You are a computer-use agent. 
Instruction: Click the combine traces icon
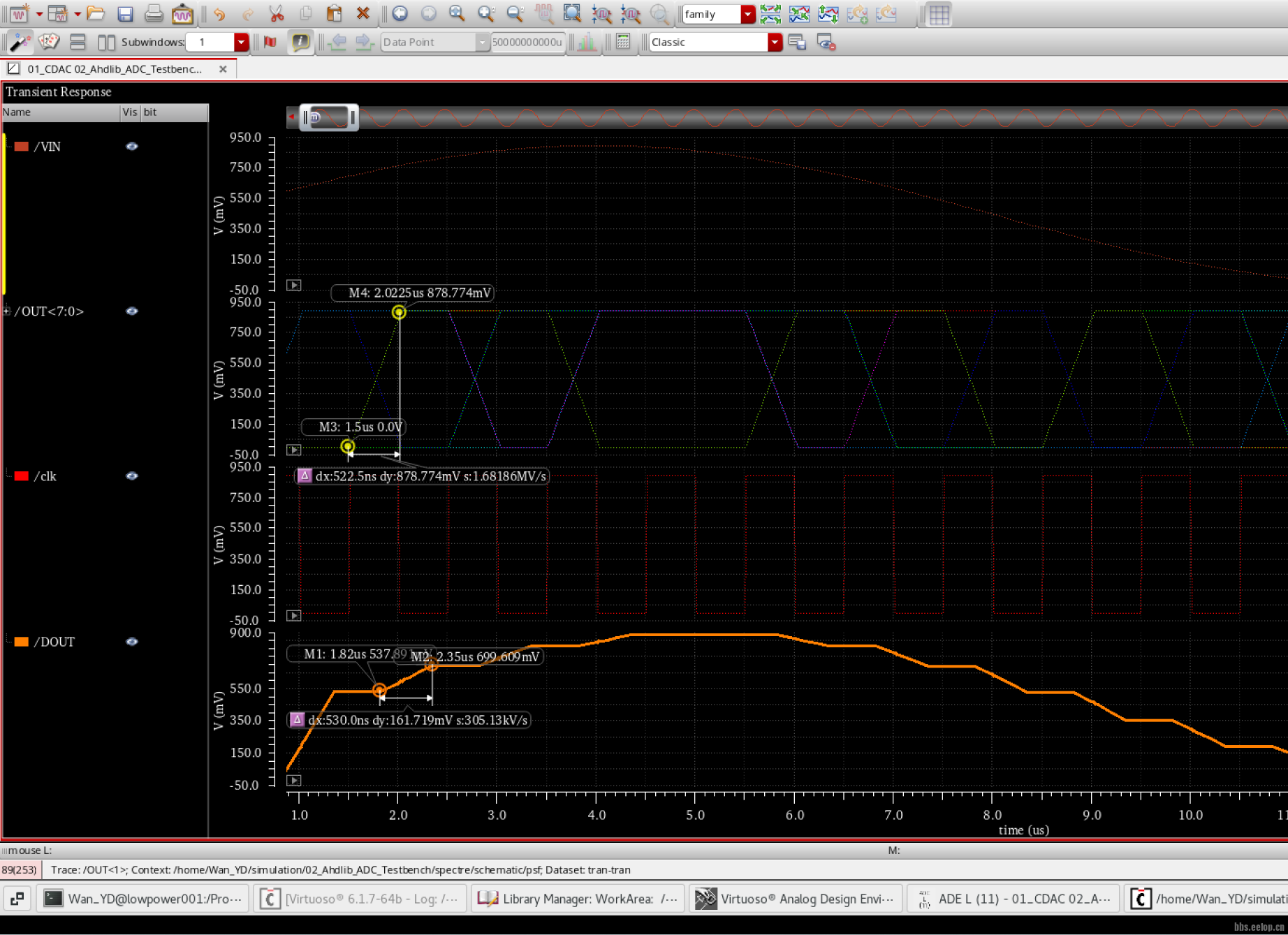(x=799, y=13)
